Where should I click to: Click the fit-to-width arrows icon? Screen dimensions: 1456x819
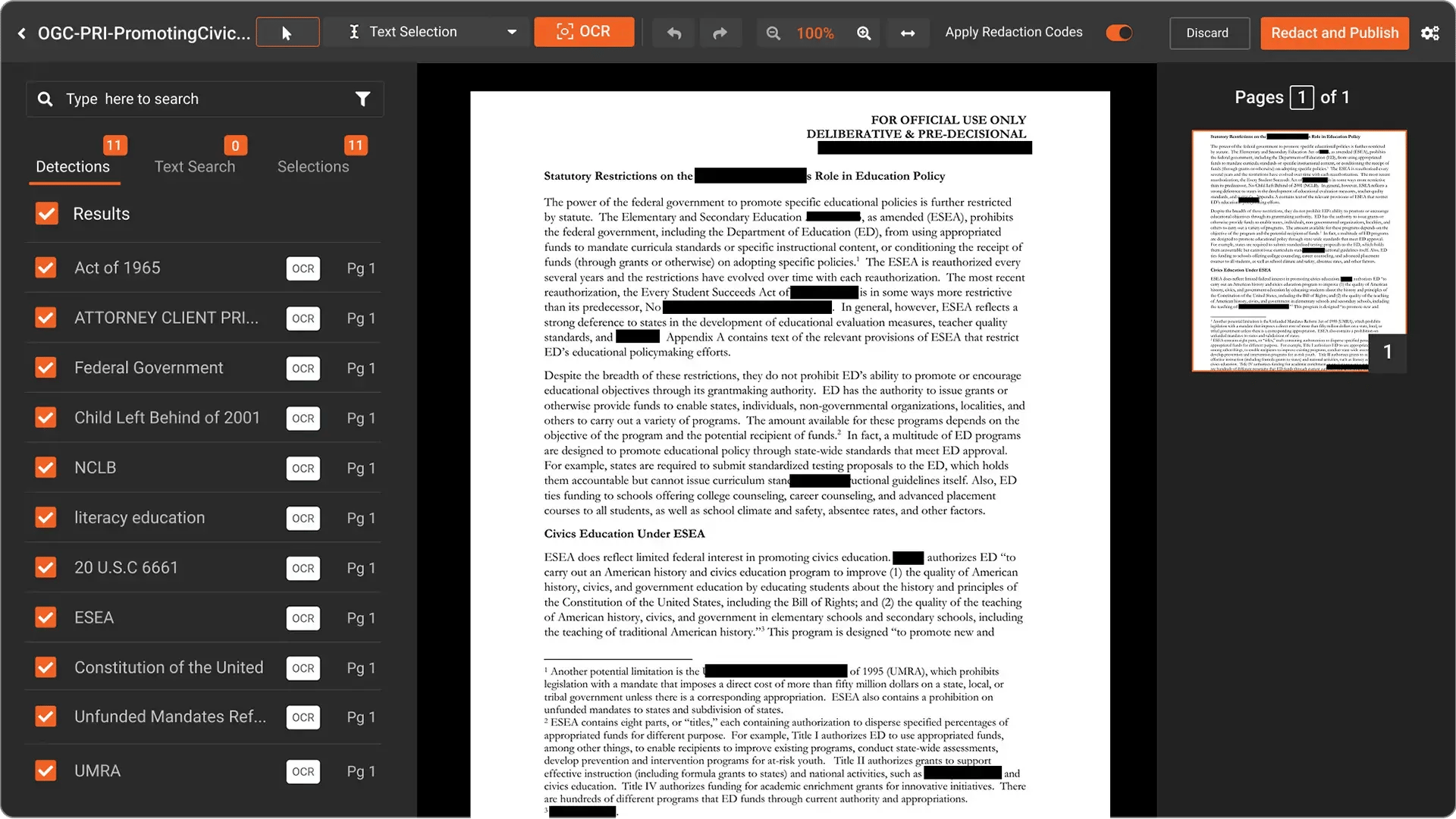908,33
